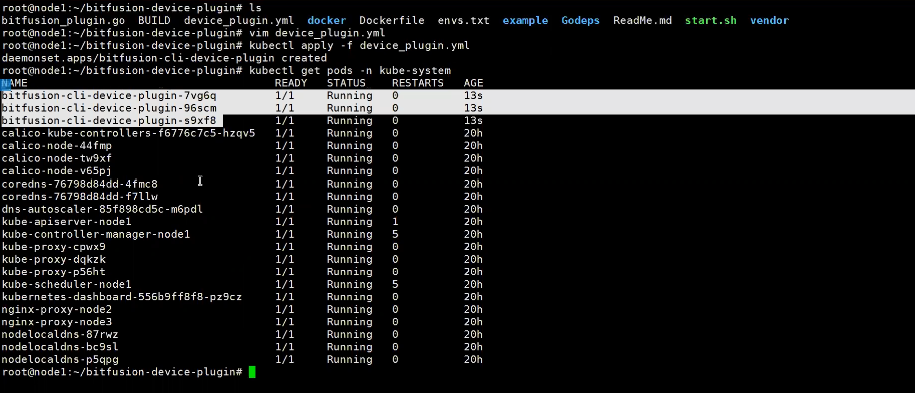
Task: Click the nodelocaldns-87rwz pod name
Action: coord(60,335)
